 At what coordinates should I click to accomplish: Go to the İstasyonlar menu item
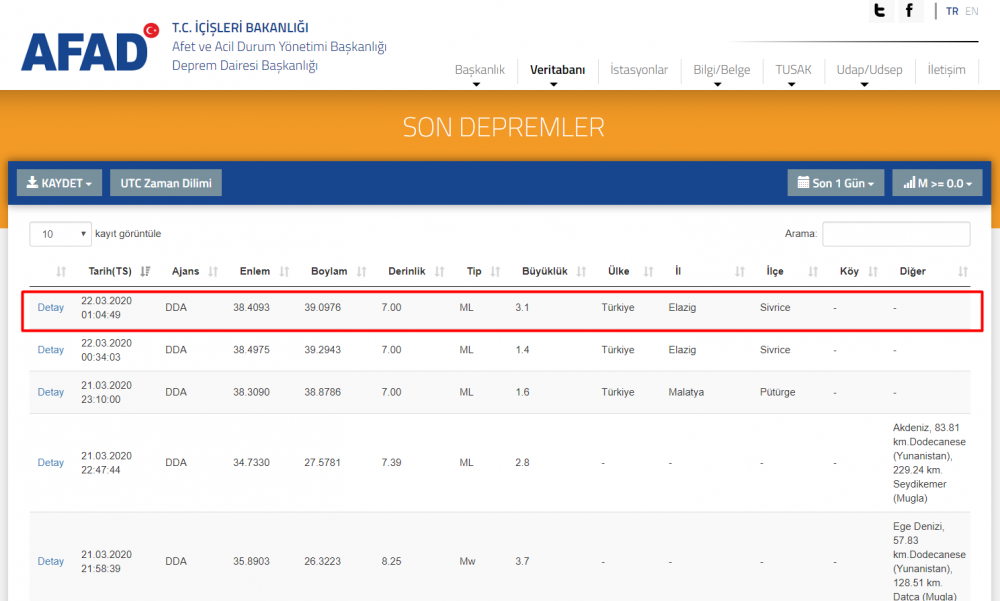(639, 70)
